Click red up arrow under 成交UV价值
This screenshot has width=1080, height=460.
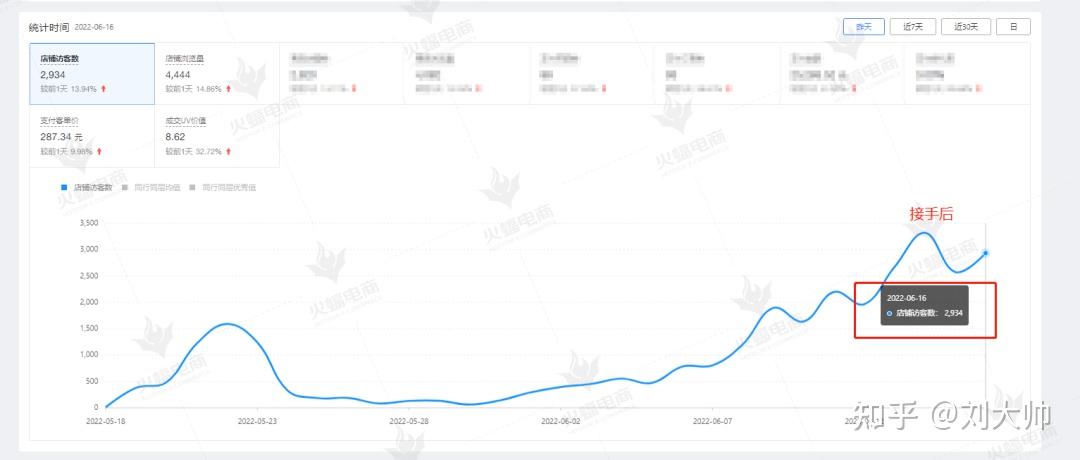228,151
